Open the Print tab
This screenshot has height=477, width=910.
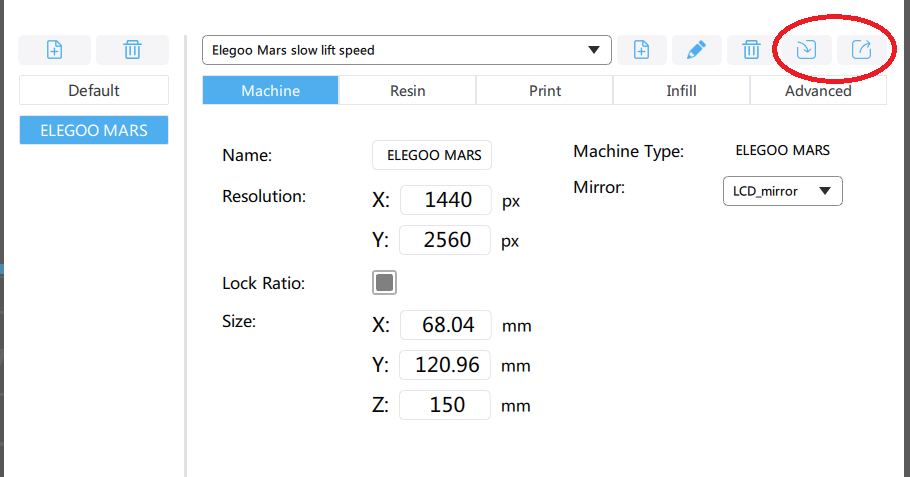click(x=544, y=91)
